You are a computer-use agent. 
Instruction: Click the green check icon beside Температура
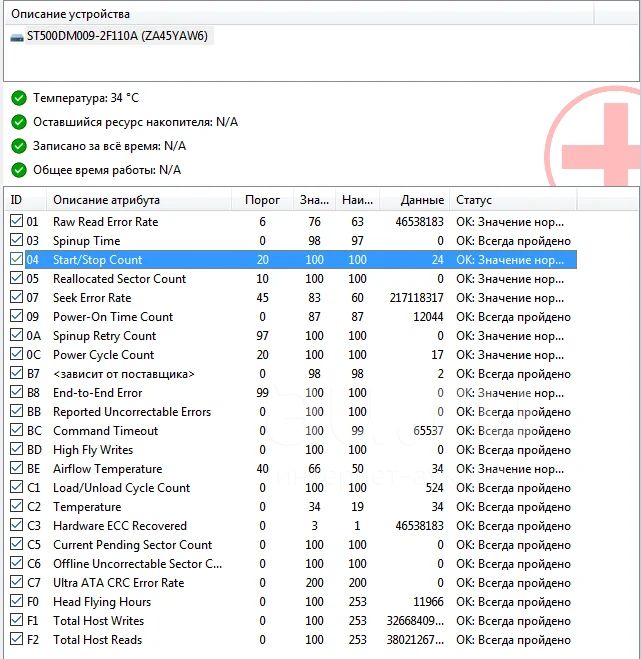click(x=18, y=98)
